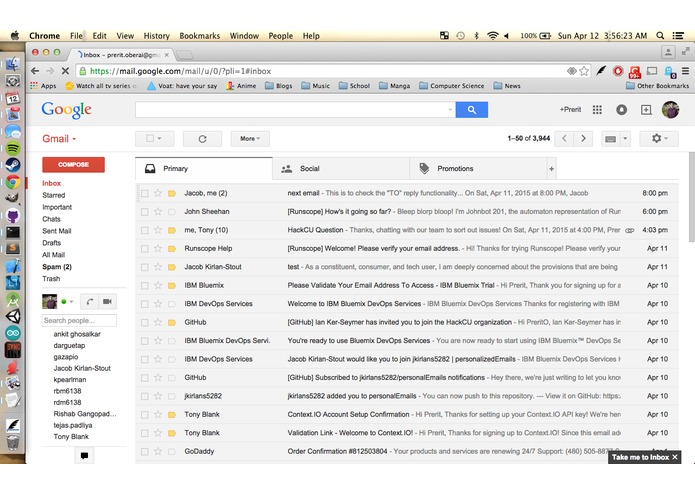This screenshot has height=494, width=695.
Task: Click the Spotlight search icon in menu bar
Action: 660,36
